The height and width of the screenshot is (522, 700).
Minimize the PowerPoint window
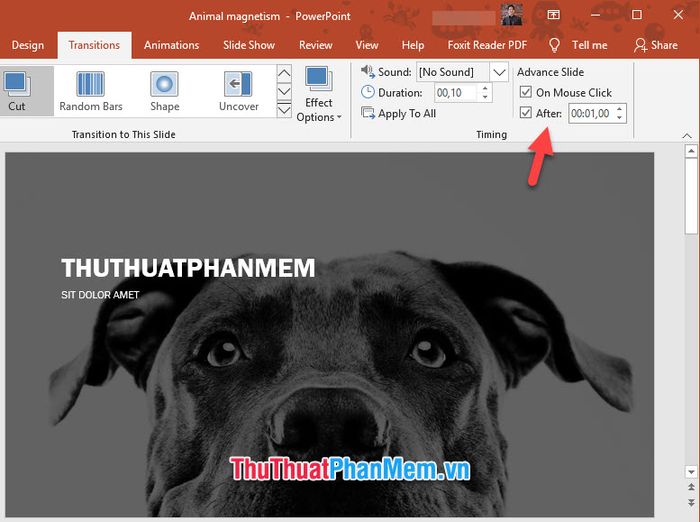pos(595,15)
